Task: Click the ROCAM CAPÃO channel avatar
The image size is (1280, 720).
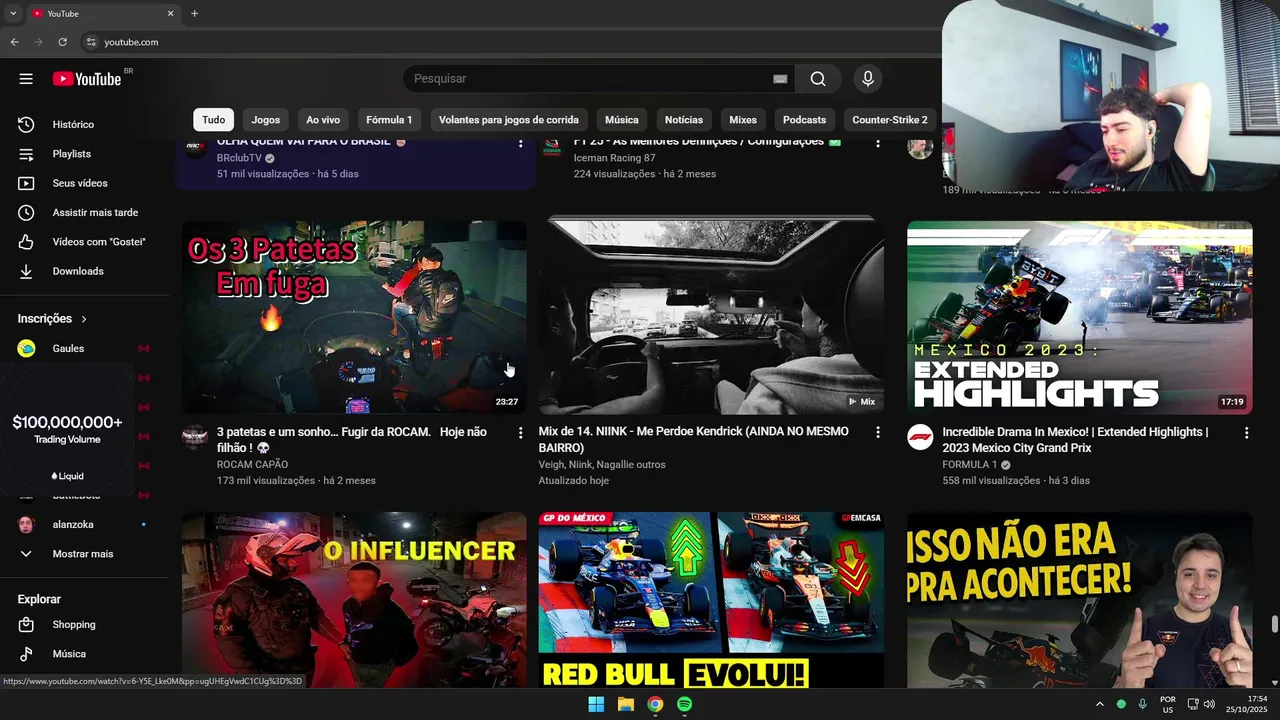Action: point(195,437)
